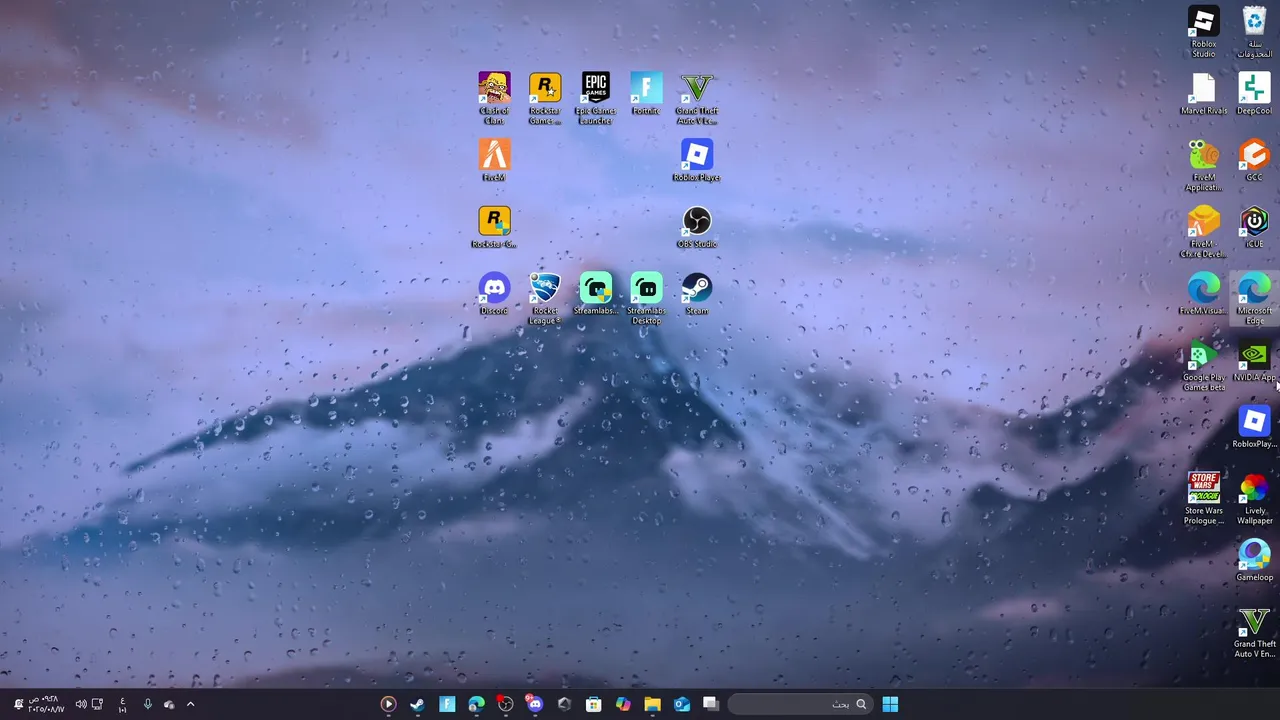Launch the Epic Games Launcher shortcut
This screenshot has height=720, width=1280.
595,98
